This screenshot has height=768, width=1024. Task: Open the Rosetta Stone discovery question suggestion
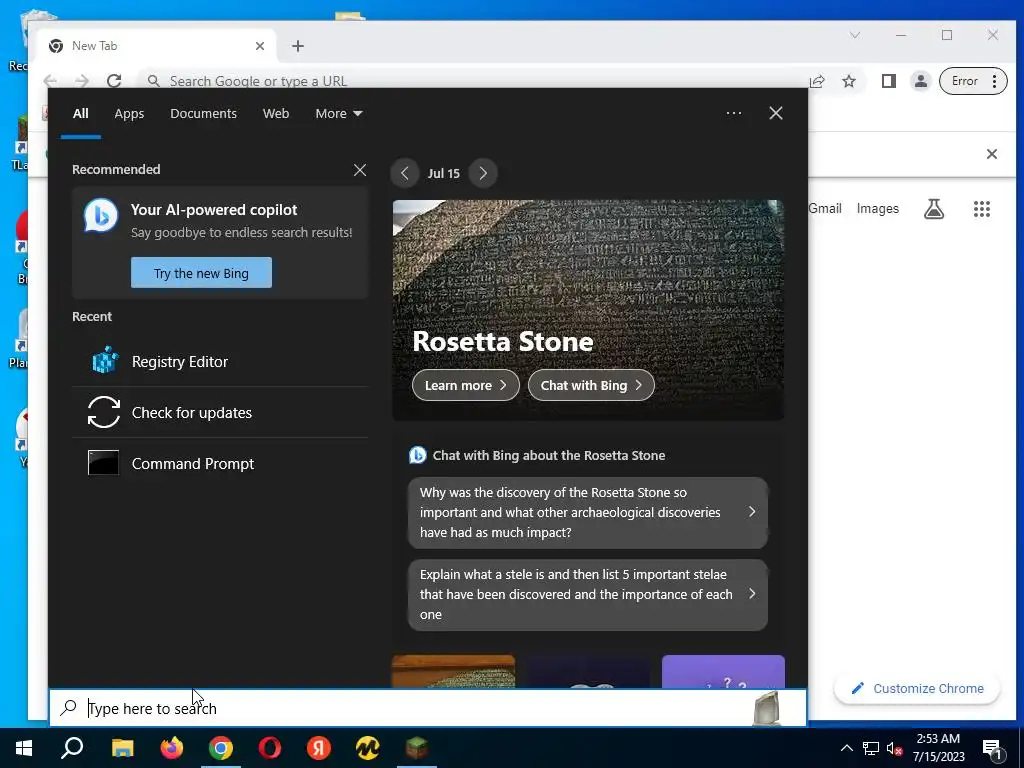coord(588,513)
